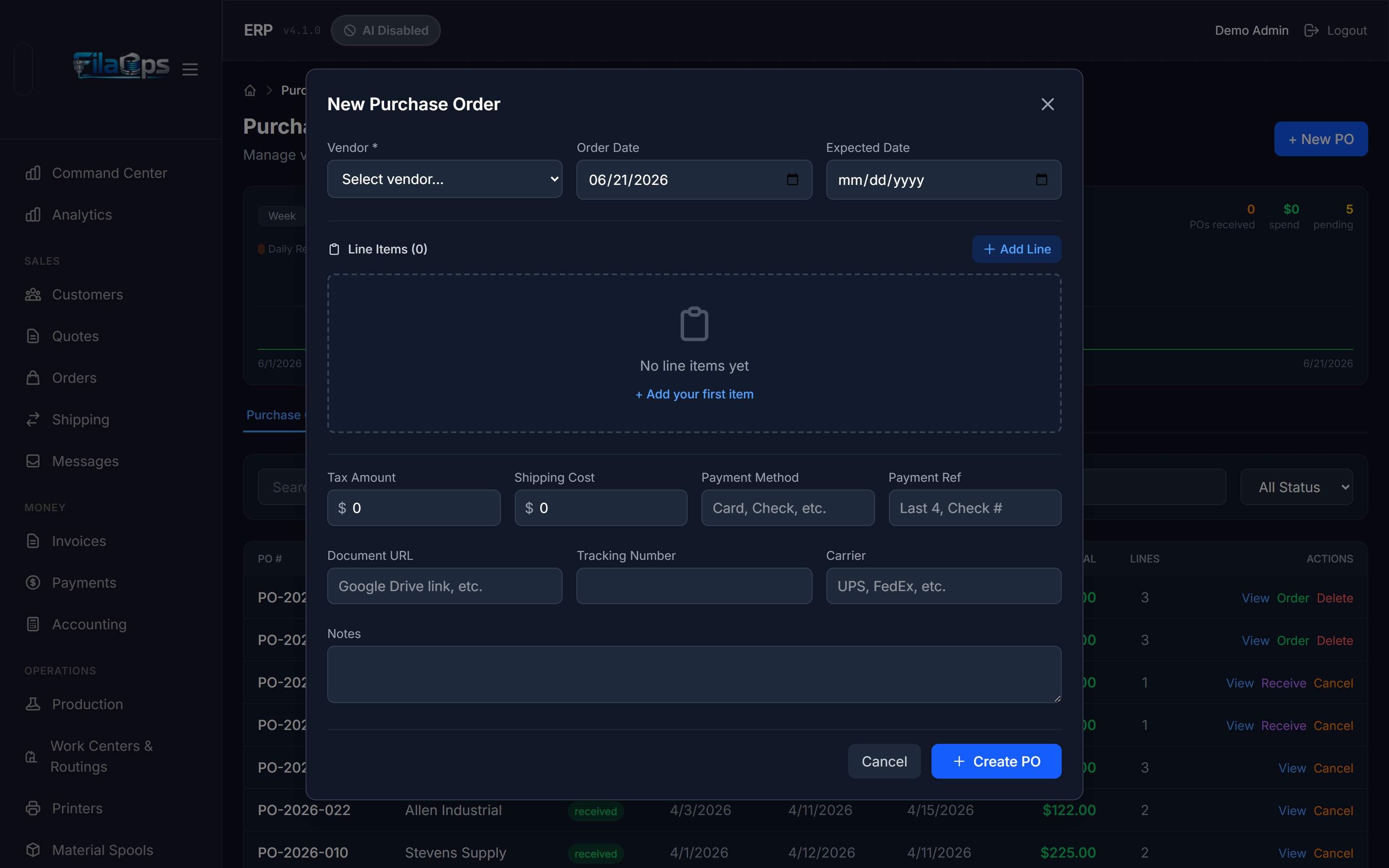The width and height of the screenshot is (1389, 868).
Task: Click the Analytics chart icon in sidebar
Action: click(33, 215)
